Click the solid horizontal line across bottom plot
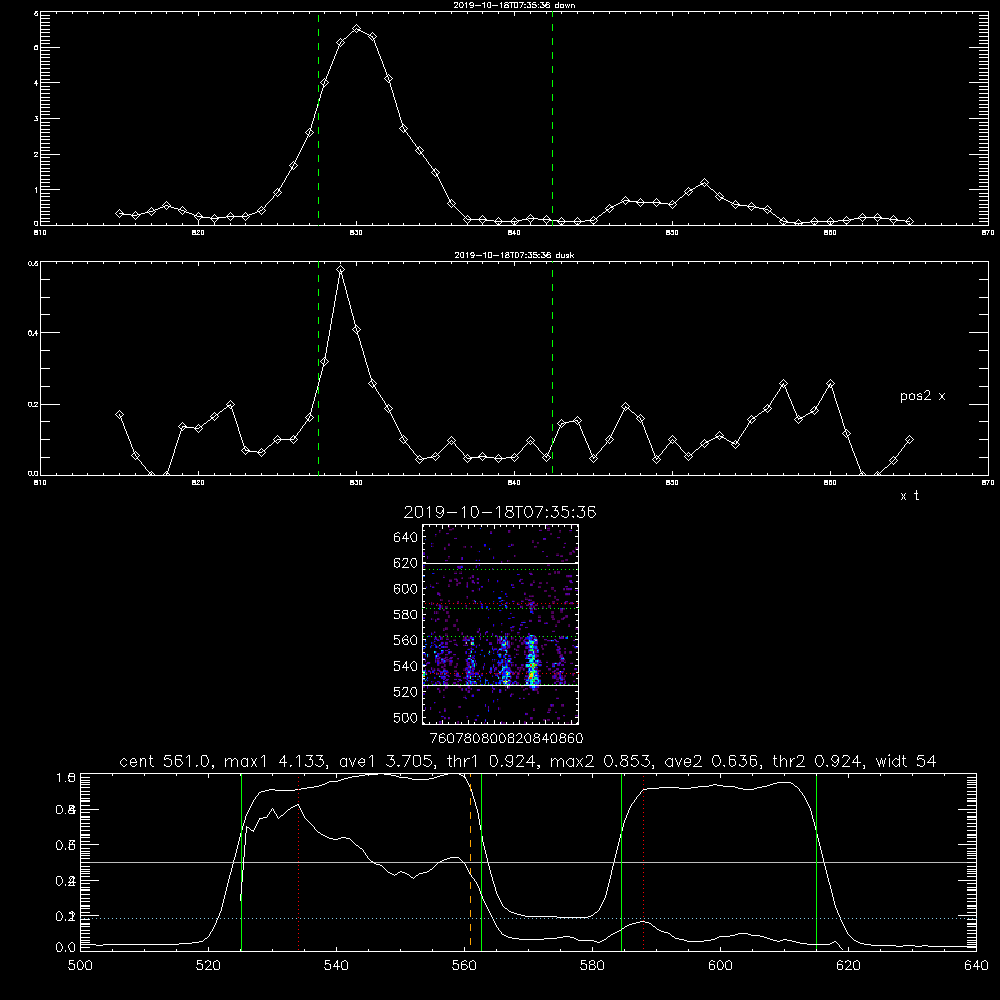The height and width of the screenshot is (1000, 1000). tap(528, 862)
